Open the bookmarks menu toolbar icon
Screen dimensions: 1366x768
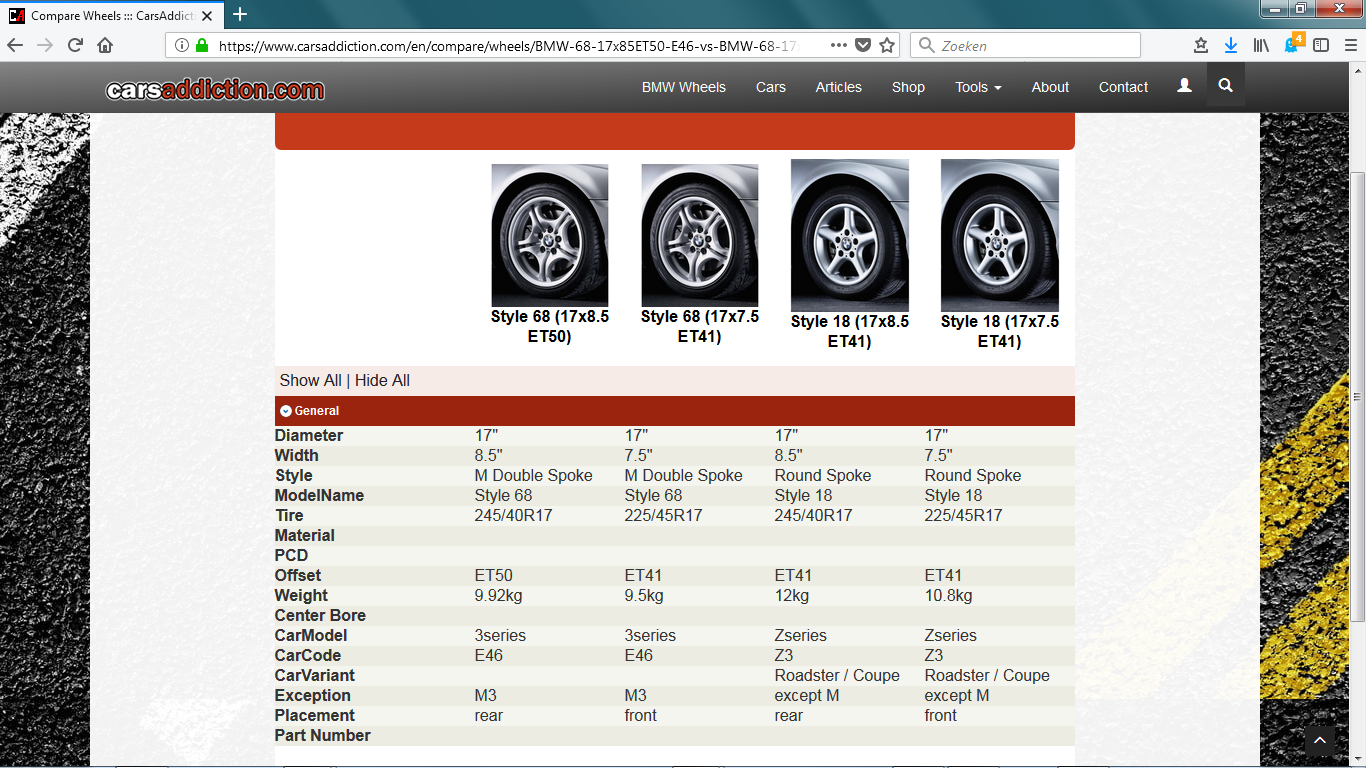pyautogui.click(x=1201, y=45)
